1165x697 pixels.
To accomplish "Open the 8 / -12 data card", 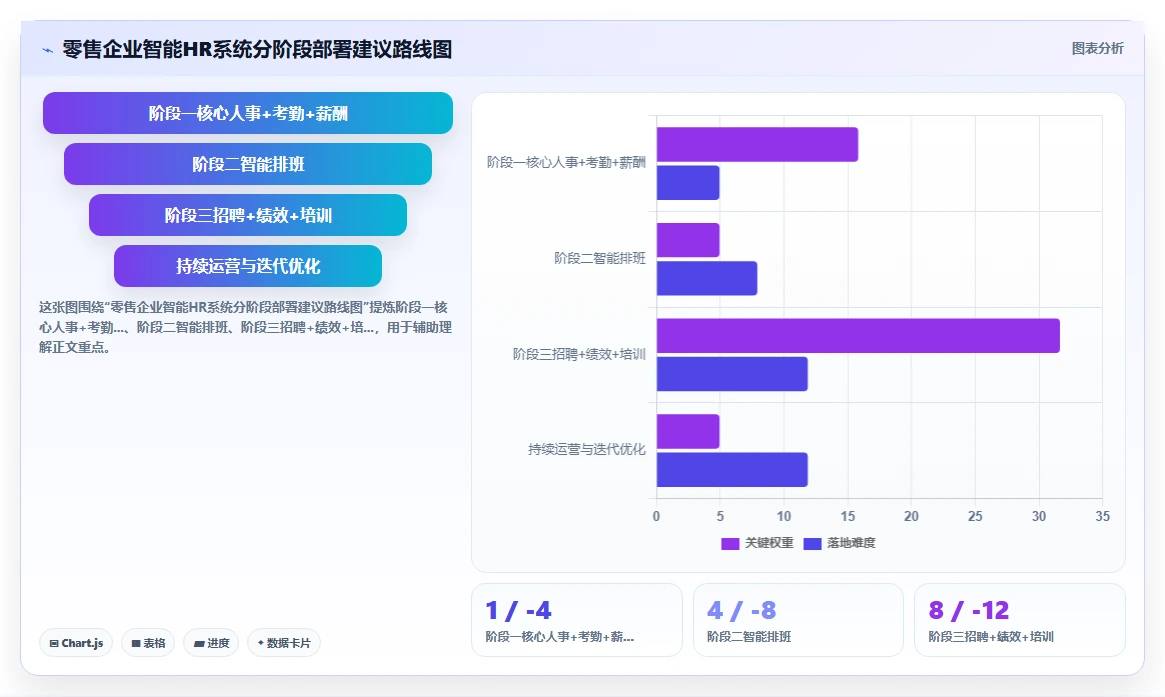I will point(1019,620).
